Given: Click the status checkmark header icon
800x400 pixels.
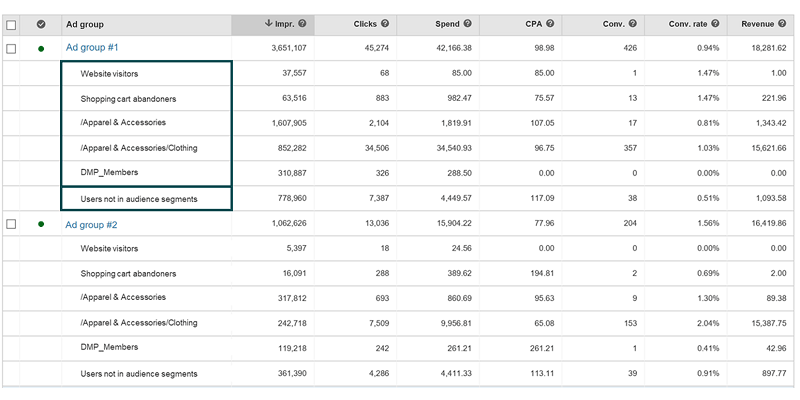Looking at the screenshot, I should coord(40,24).
